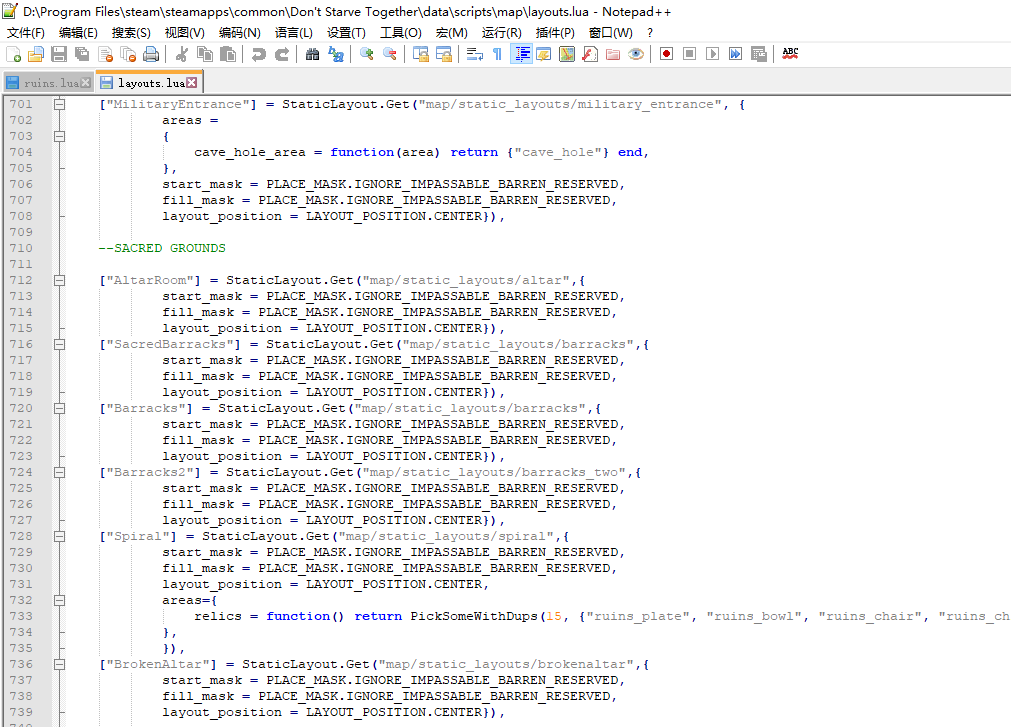The width and height of the screenshot is (1011, 727).
Task: Click the spell check ABC icon
Action: 790,54
